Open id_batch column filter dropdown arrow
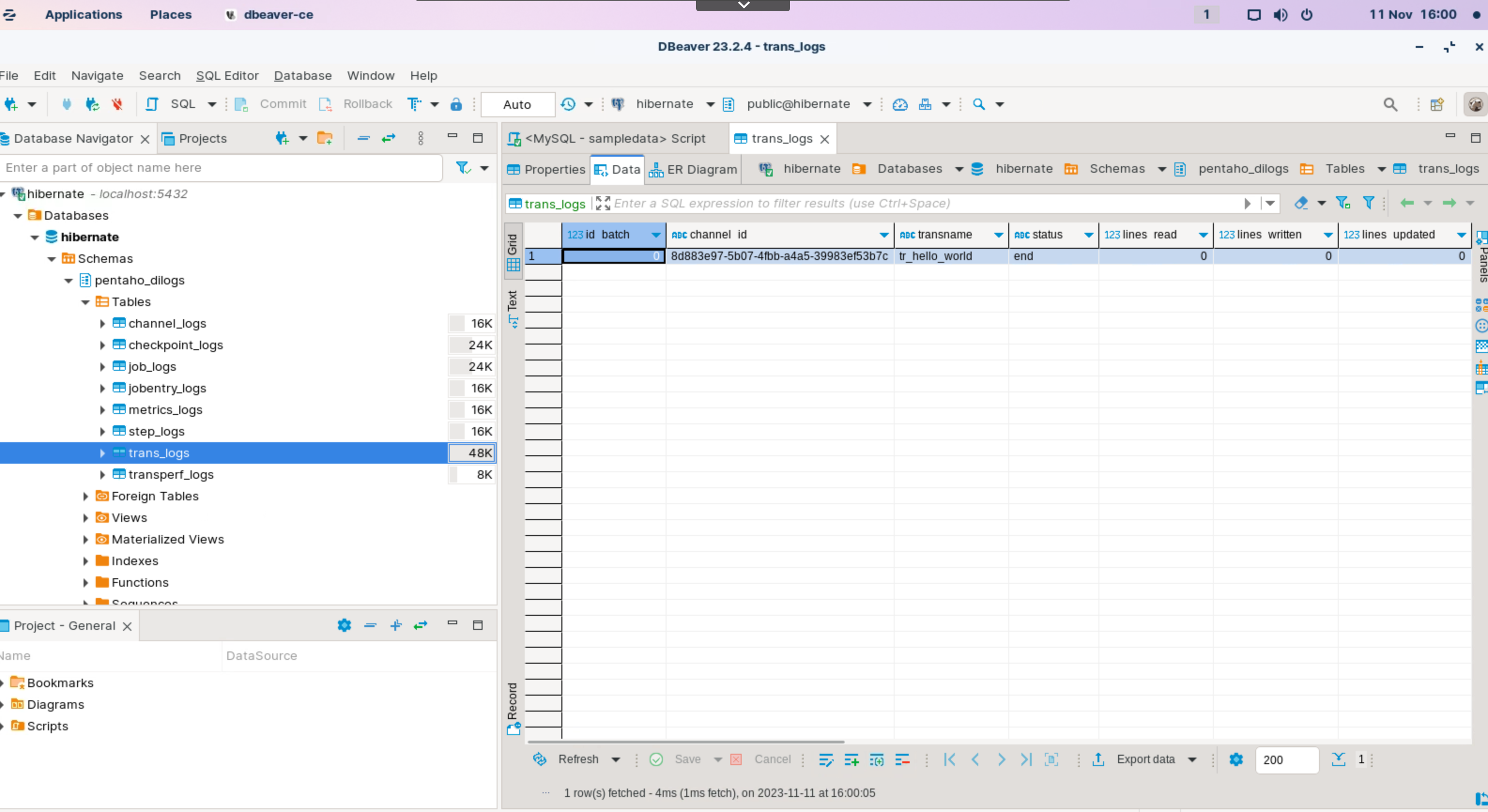 (x=656, y=235)
